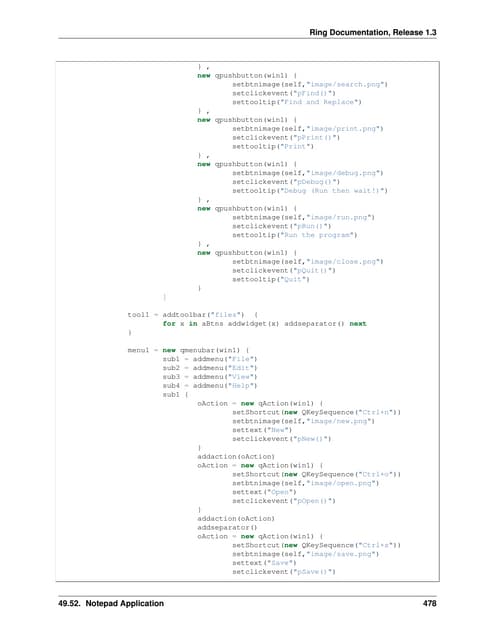Image resolution: width=495 pixels, height=640 pixels.
Task: Click the header "Ring Documentation, Release 1.3"
Action: click(x=373, y=32)
